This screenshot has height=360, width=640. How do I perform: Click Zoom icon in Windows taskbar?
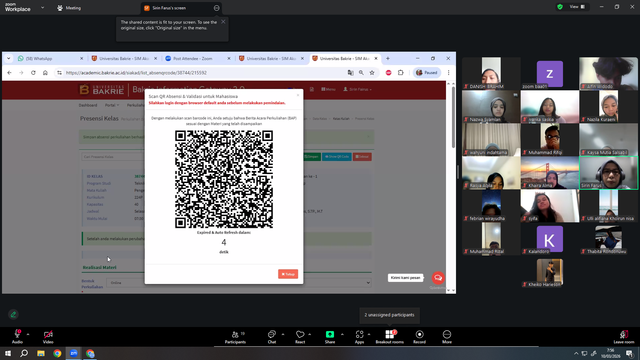tap(74, 353)
